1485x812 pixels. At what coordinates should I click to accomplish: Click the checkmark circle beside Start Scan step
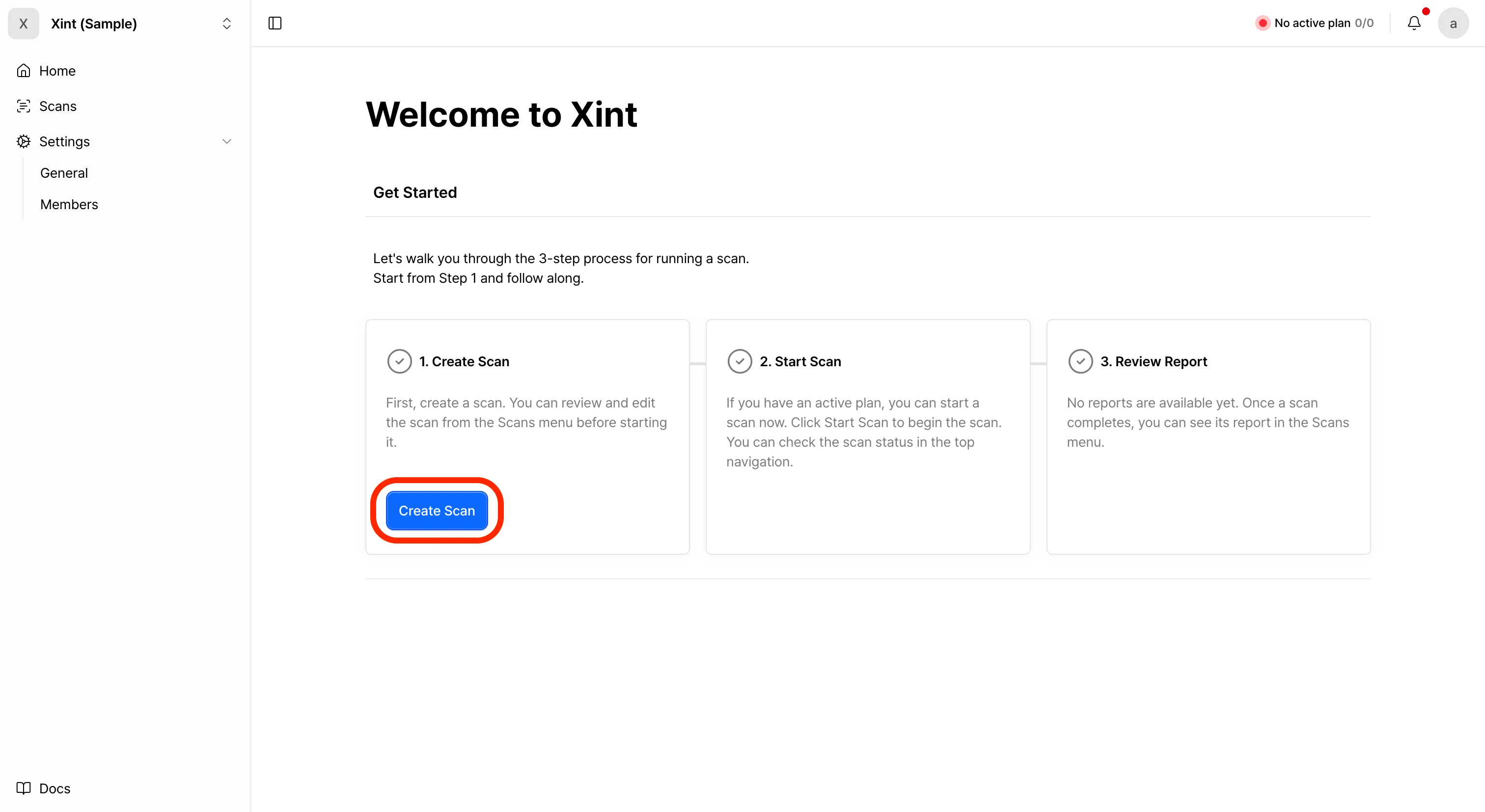tap(740, 361)
